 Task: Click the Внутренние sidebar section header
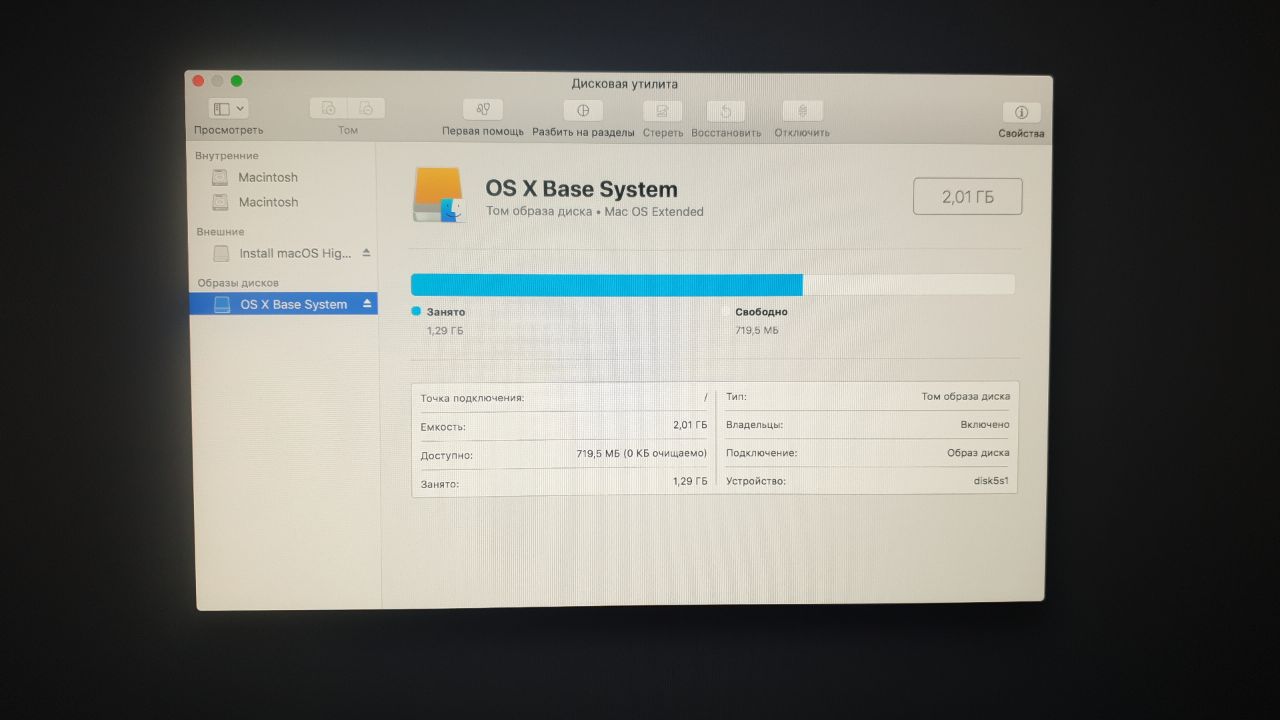tap(227, 156)
